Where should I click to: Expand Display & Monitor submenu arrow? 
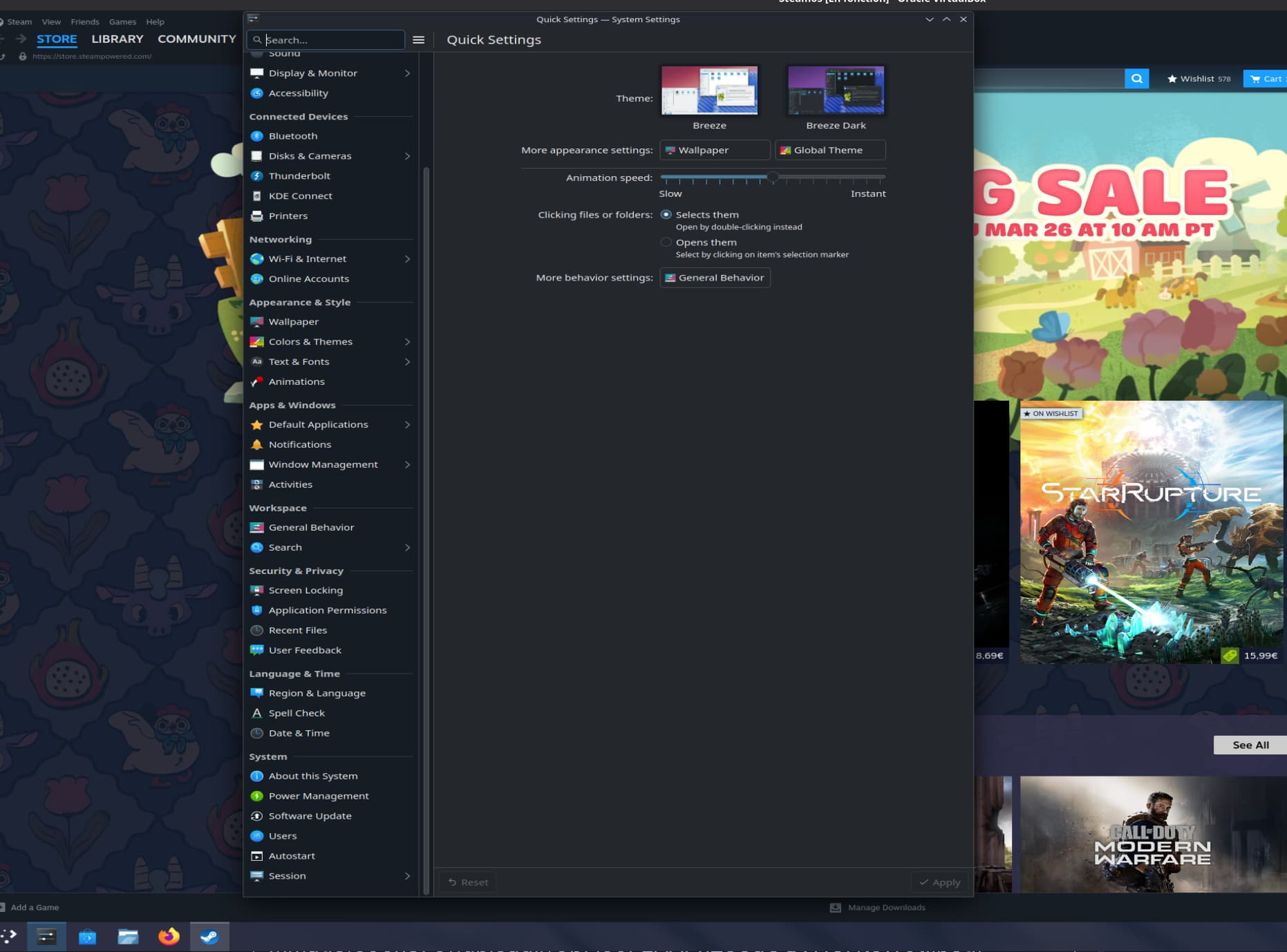point(407,73)
